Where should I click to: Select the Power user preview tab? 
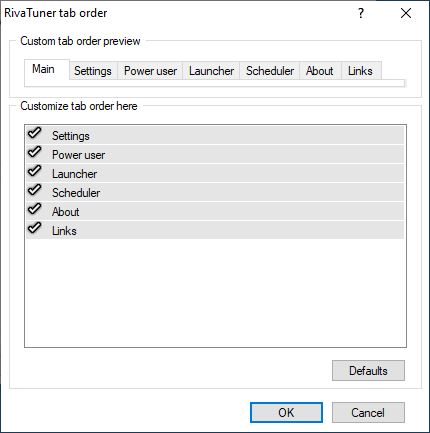[150, 71]
